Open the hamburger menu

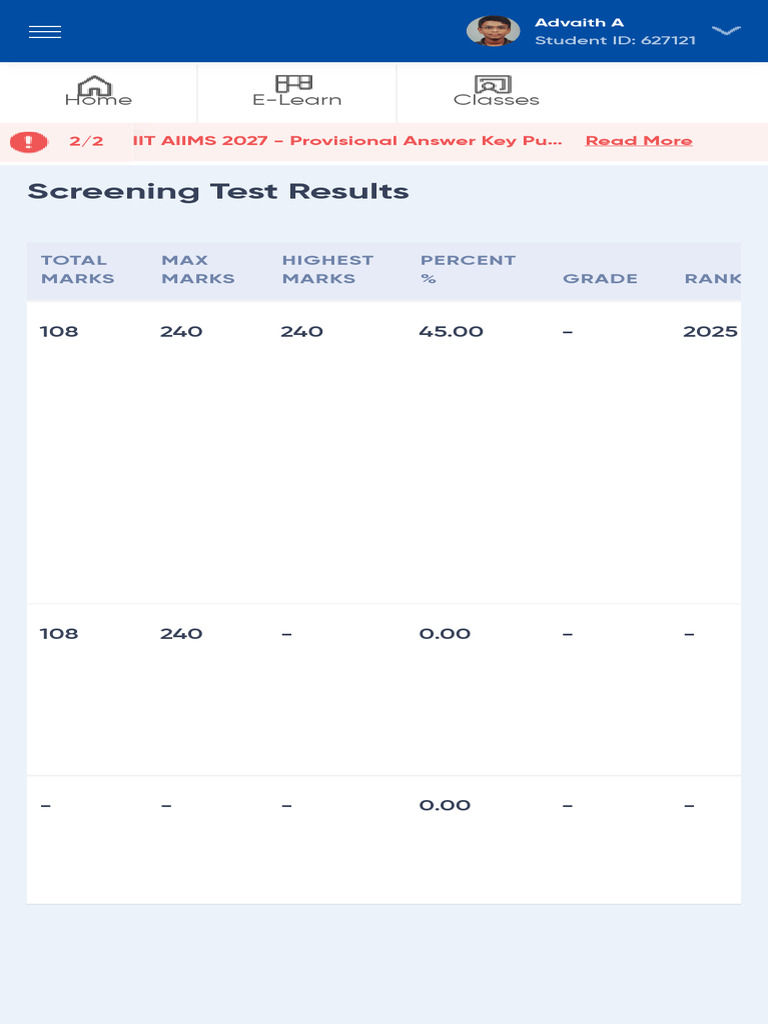coord(45,32)
